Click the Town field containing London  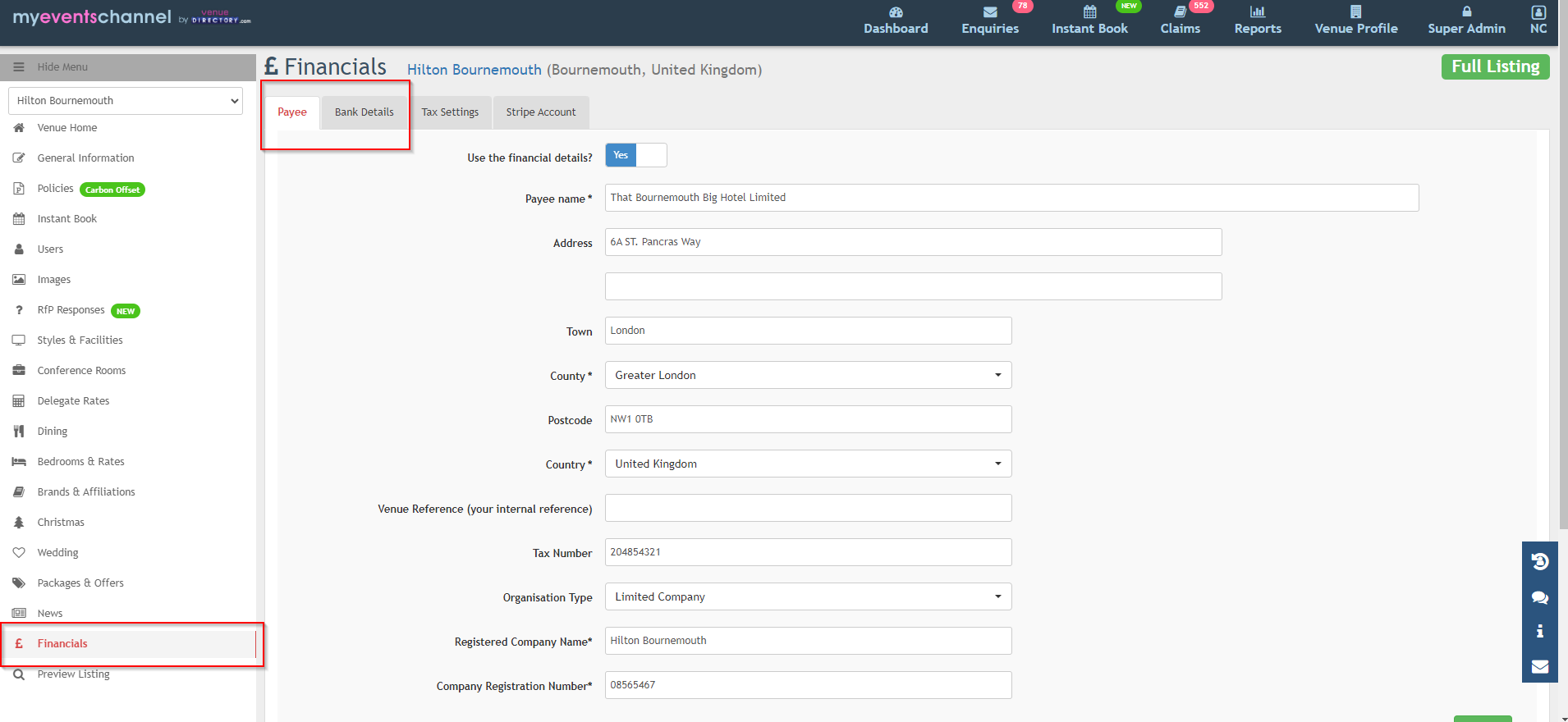pos(808,331)
